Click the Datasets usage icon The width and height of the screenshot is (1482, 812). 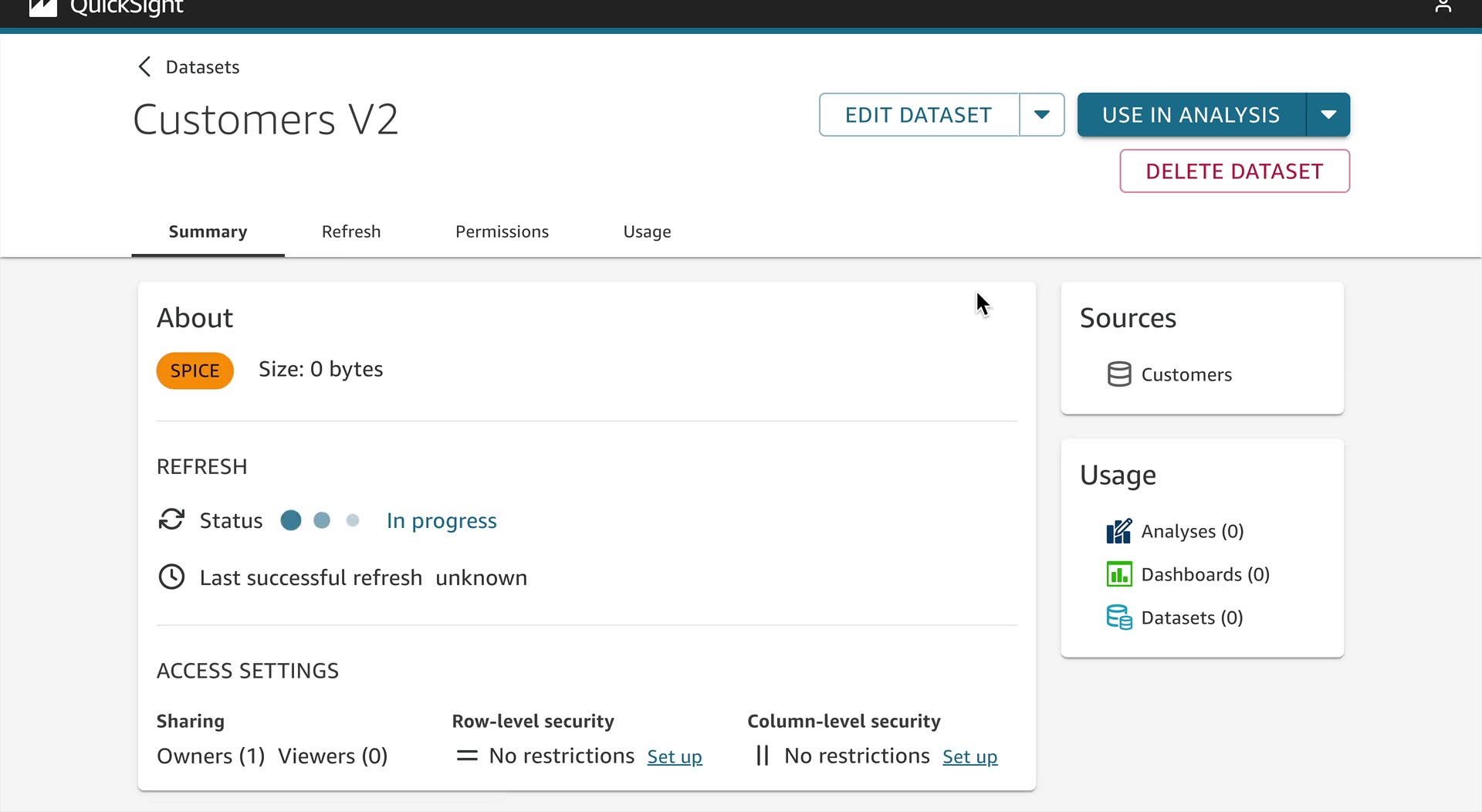click(x=1118, y=617)
